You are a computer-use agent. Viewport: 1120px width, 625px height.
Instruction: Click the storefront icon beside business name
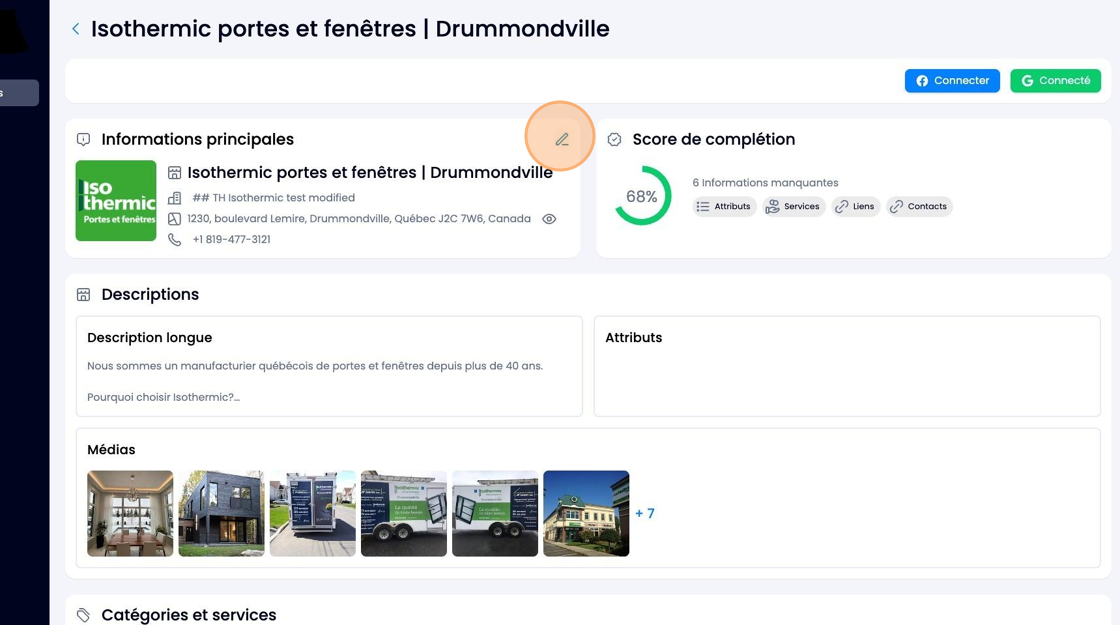pos(174,173)
